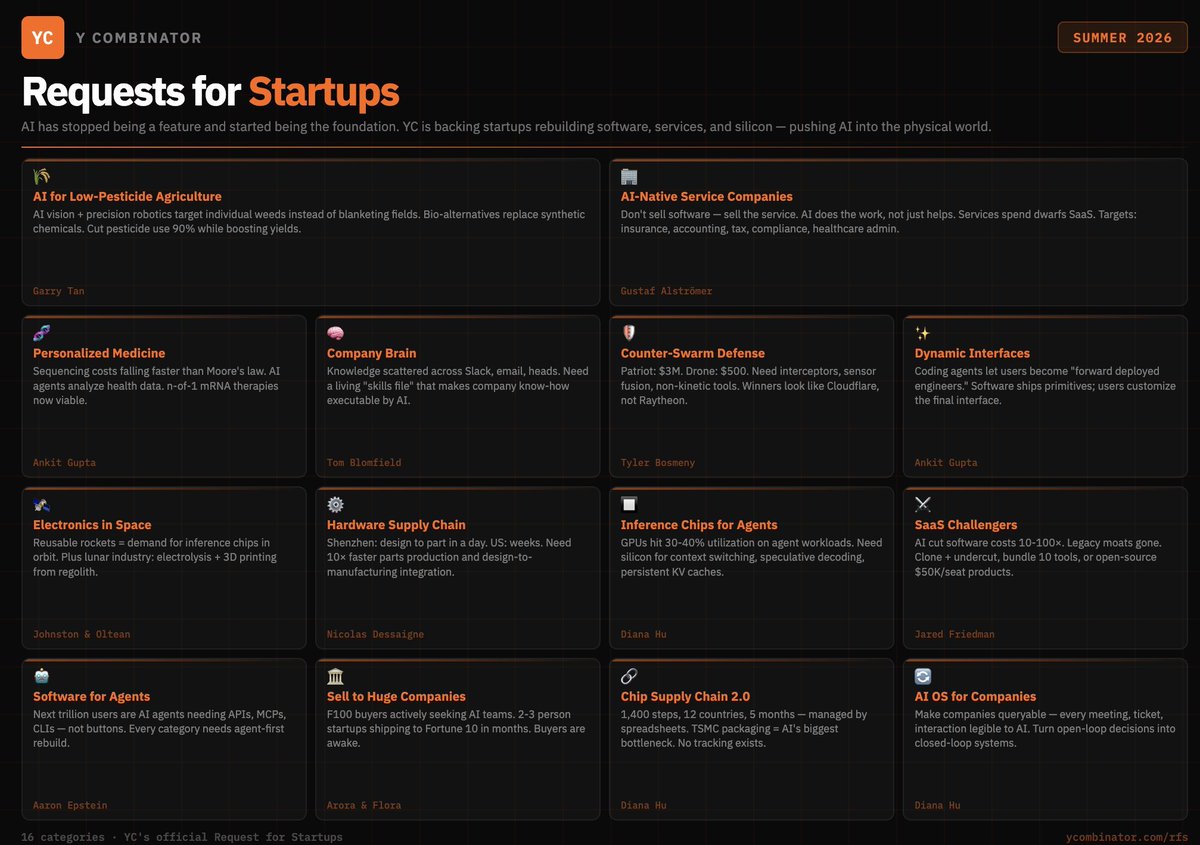Click the orange YC logo

[43, 38]
